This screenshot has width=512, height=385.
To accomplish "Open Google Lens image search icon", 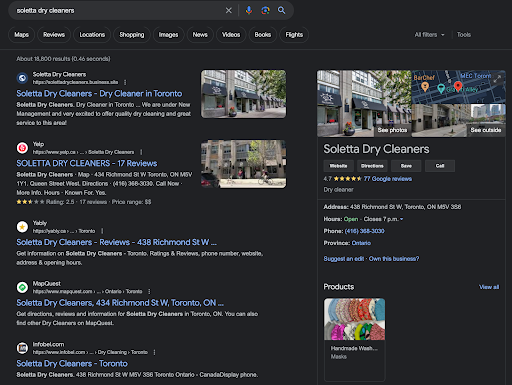I will click(x=265, y=11).
